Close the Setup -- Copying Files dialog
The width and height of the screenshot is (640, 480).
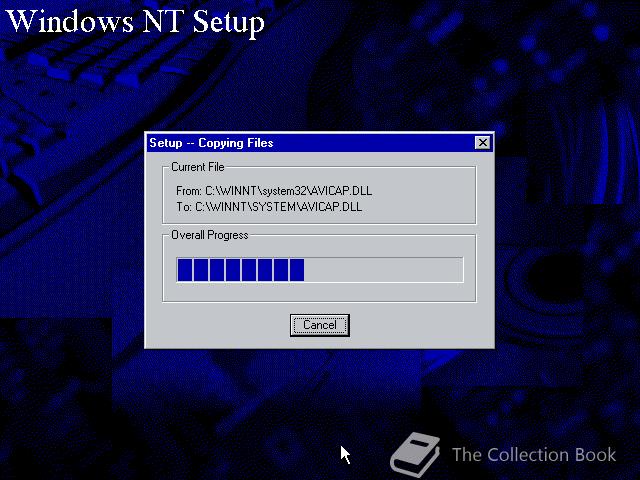click(483, 143)
